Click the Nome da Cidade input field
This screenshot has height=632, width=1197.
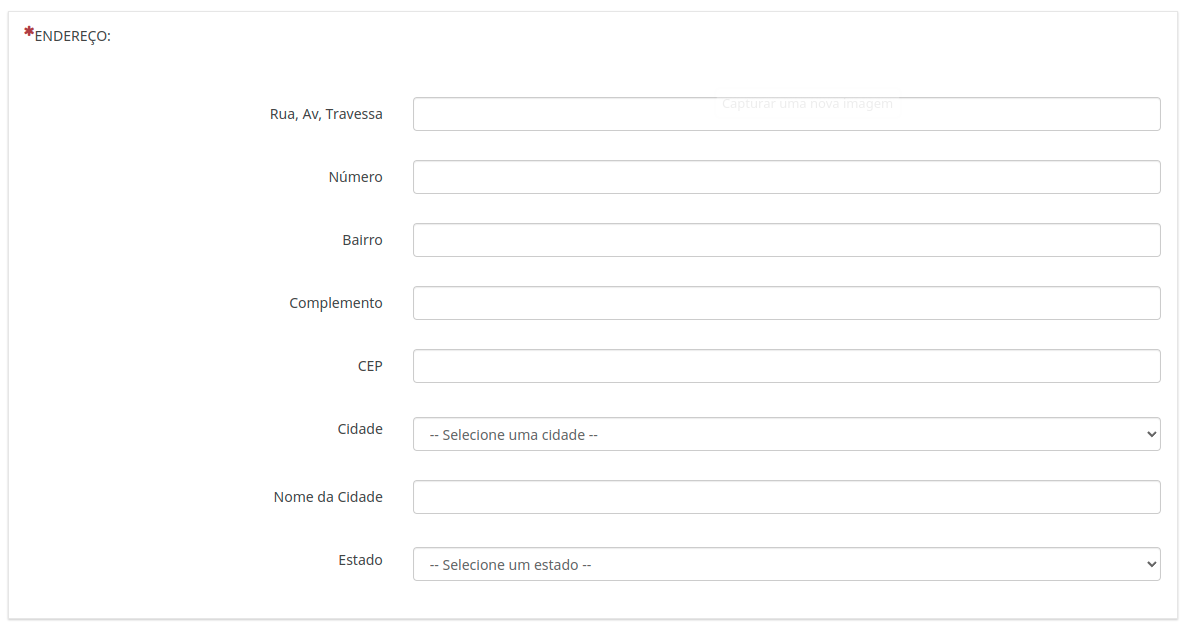pyautogui.click(x=786, y=497)
